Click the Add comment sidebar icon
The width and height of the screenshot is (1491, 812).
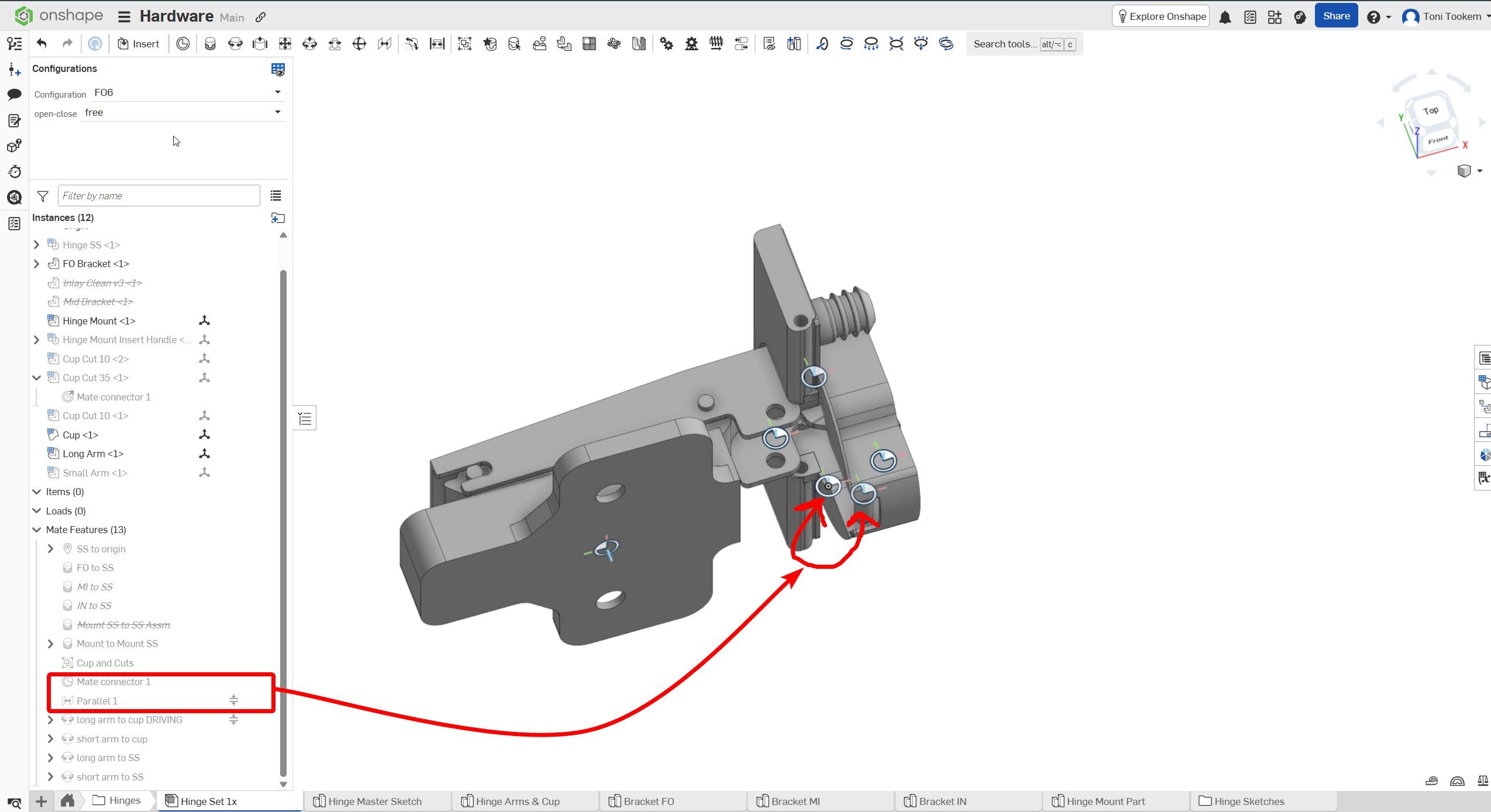click(14, 94)
